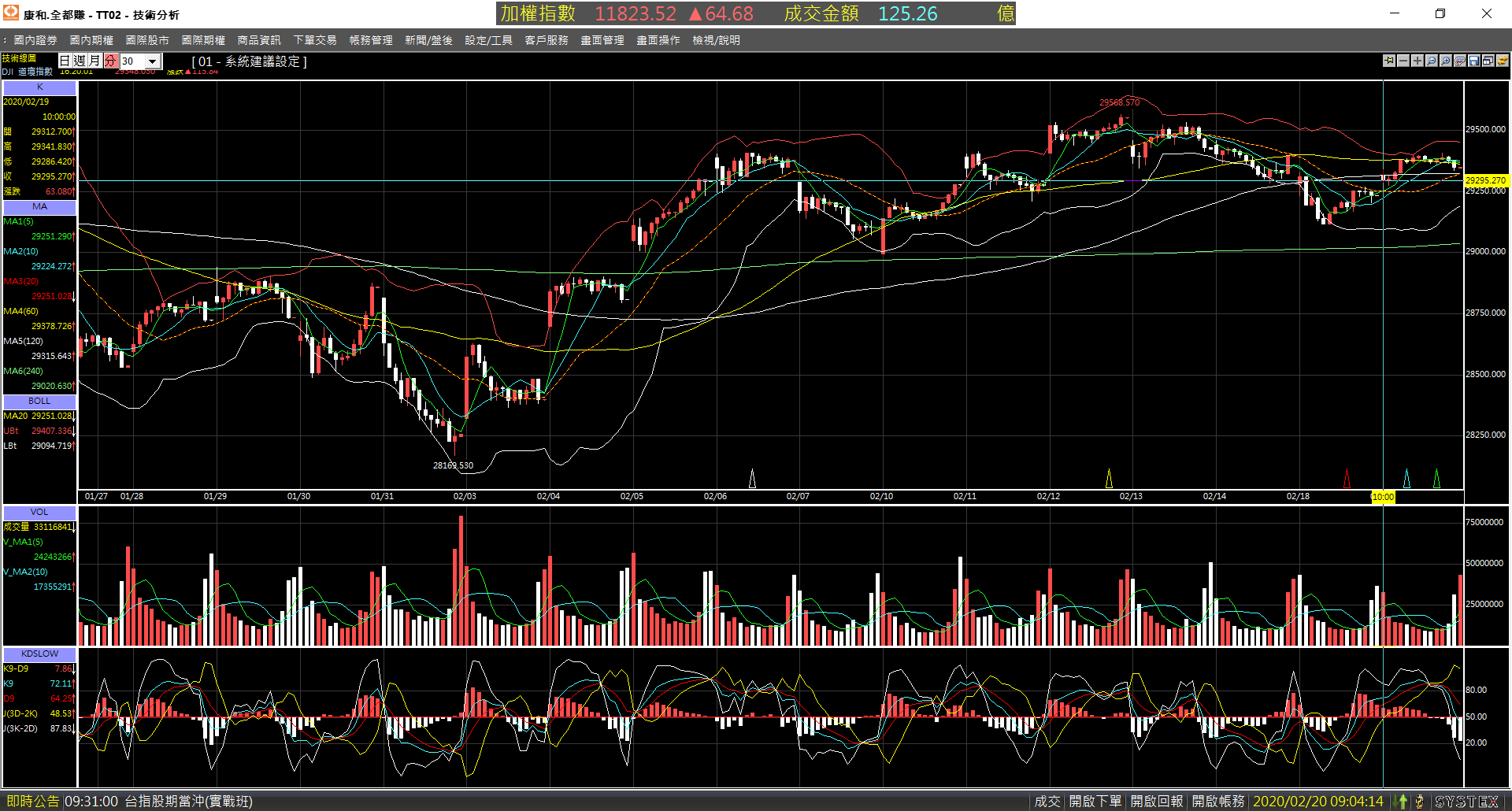
Task: Open the 下單交易 menu
Action: [315, 40]
